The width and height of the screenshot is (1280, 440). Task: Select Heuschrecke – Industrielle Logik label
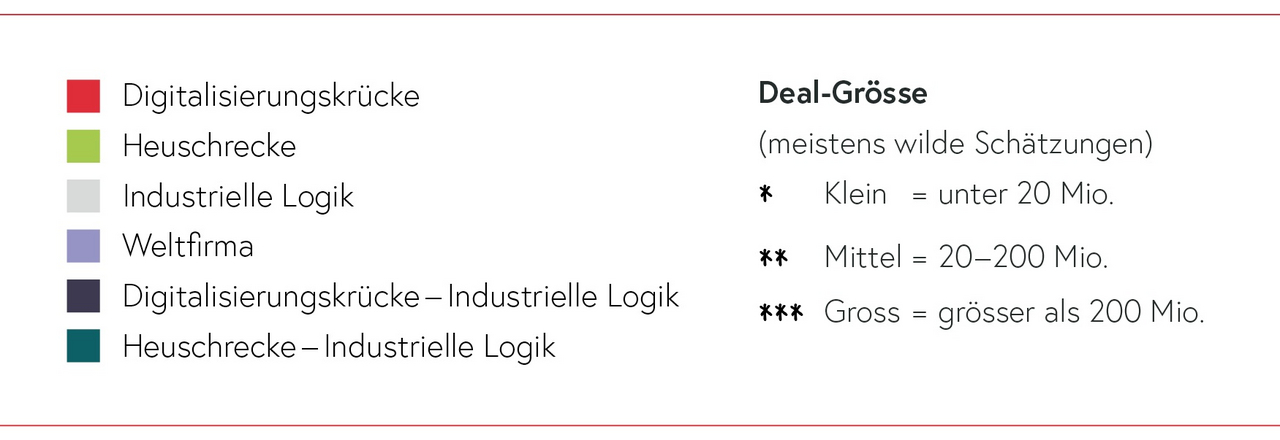(x=338, y=347)
